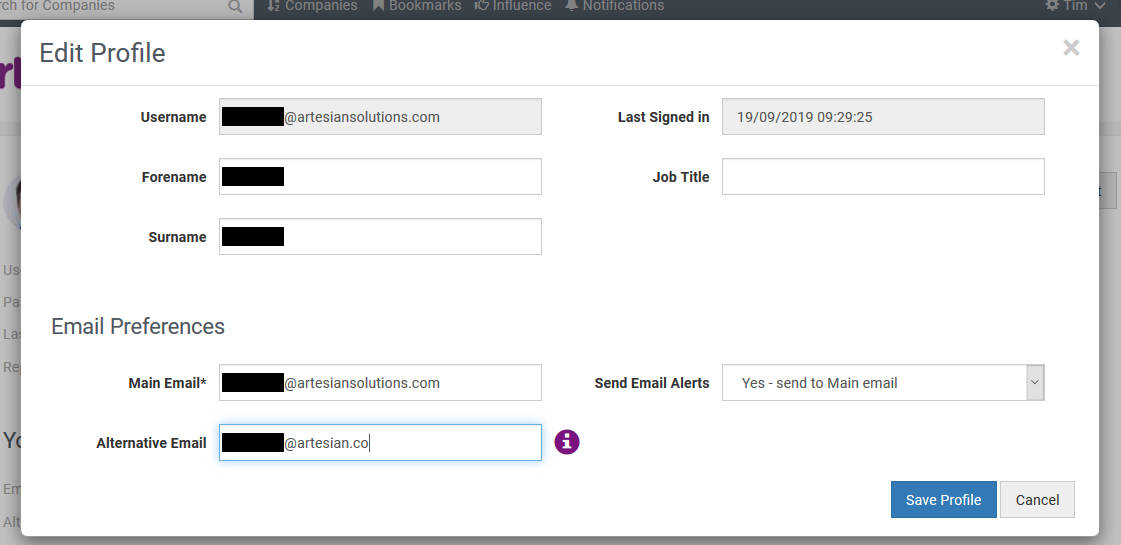The height and width of the screenshot is (545, 1121).
Task: Open the Send Email Alerts dropdown
Action: pyautogui.click(x=882, y=383)
